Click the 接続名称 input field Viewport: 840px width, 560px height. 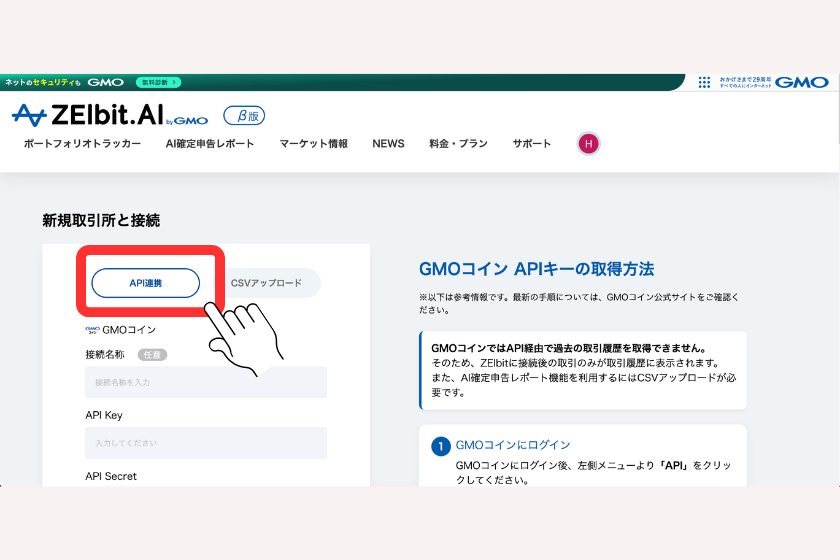click(x=205, y=382)
